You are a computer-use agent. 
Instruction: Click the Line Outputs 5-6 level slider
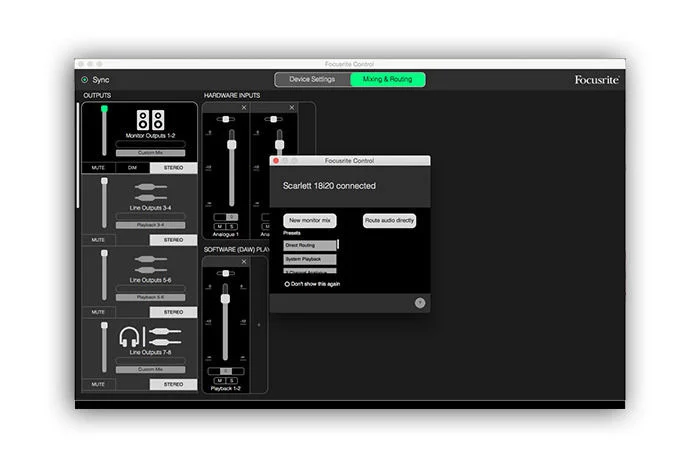104,275
